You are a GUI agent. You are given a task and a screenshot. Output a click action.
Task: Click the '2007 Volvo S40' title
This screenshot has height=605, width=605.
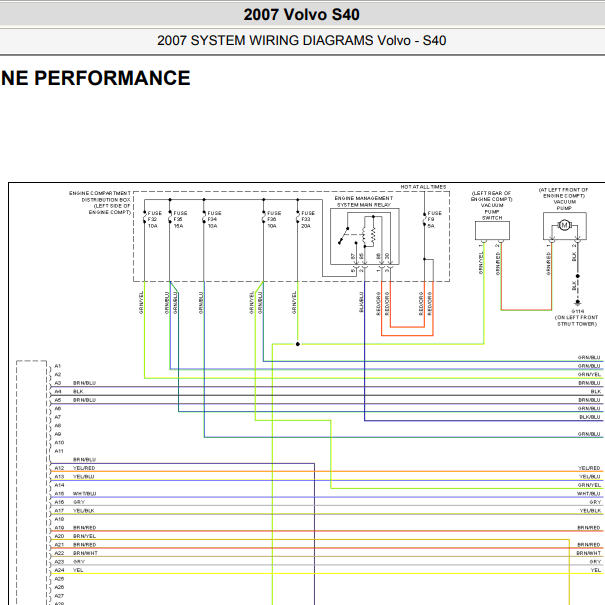pos(301,15)
